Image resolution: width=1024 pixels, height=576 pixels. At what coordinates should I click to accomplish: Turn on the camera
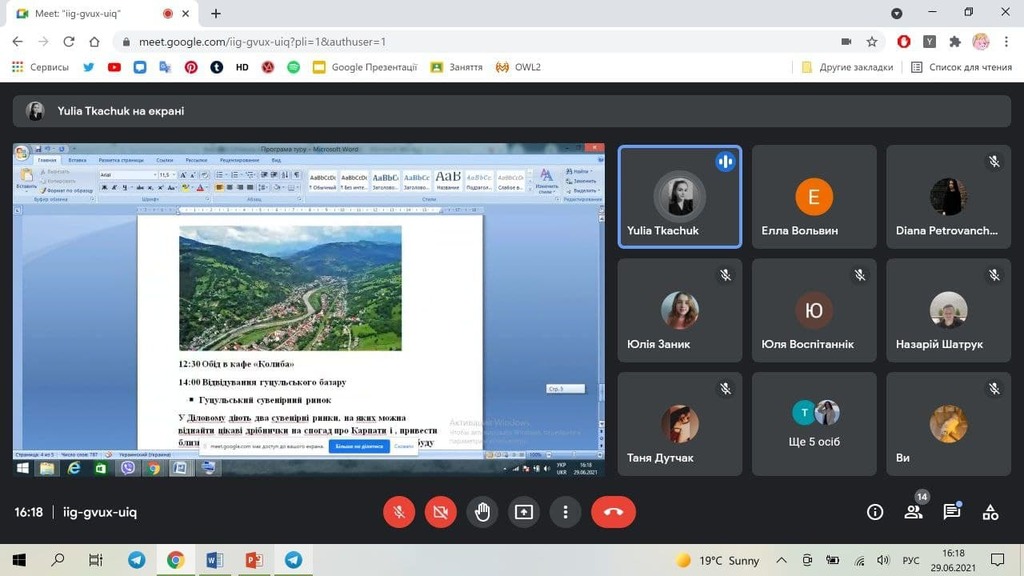(440, 512)
